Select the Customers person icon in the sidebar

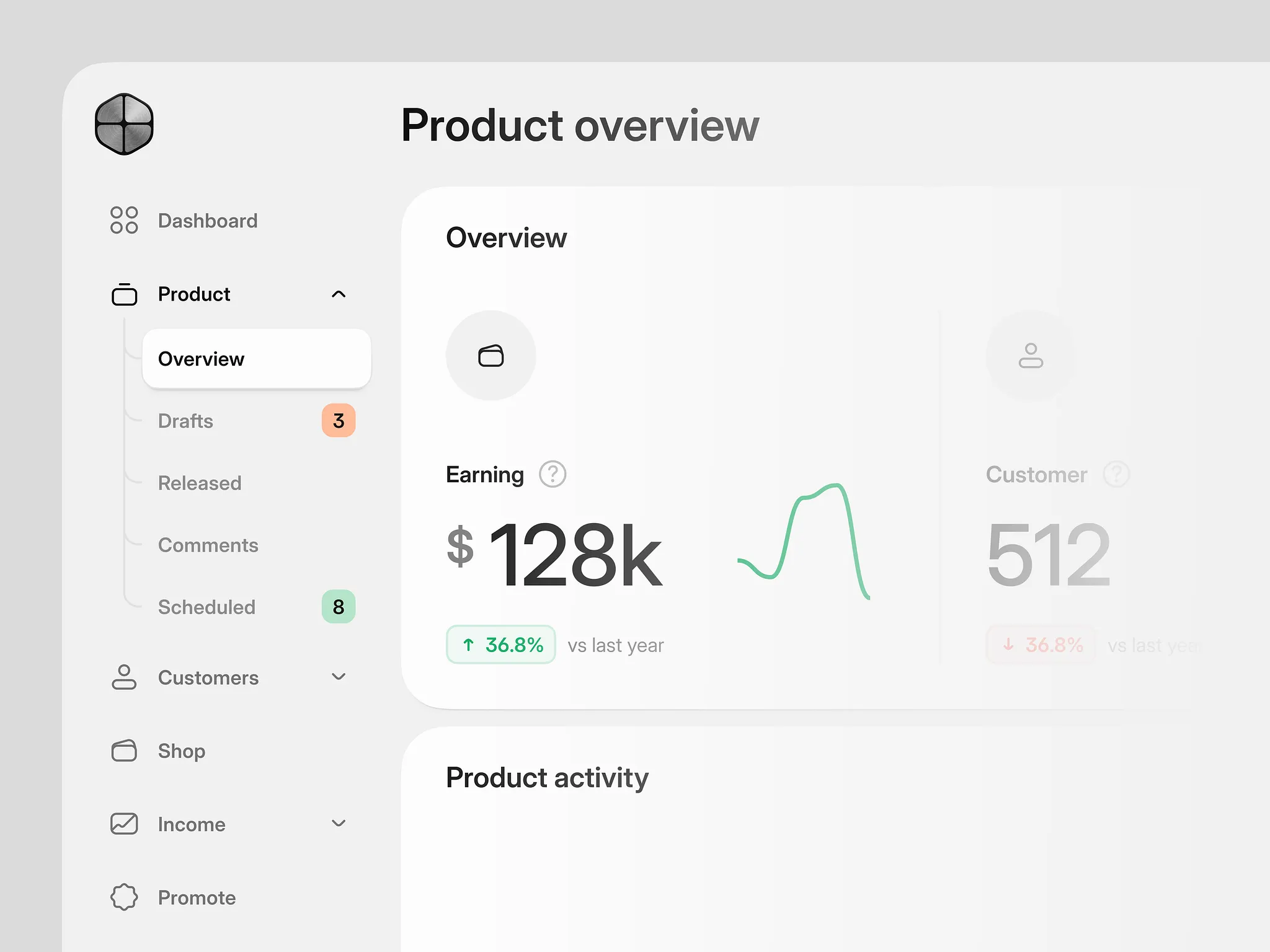tap(124, 677)
